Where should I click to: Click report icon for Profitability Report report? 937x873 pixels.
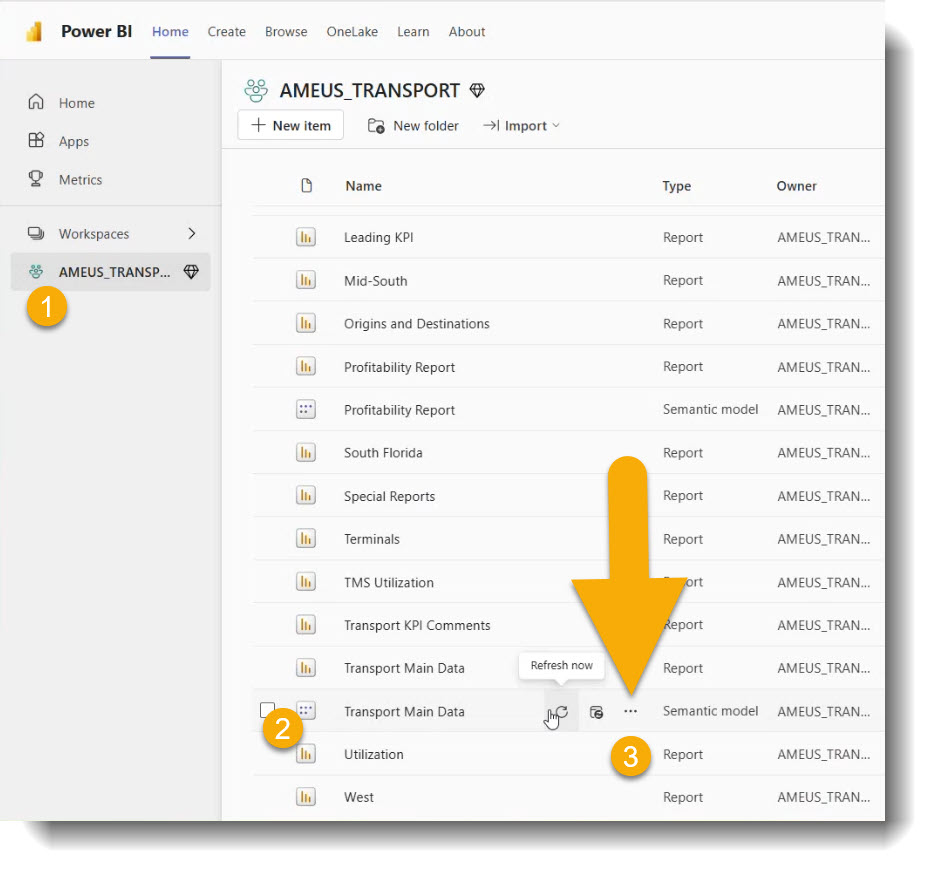click(306, 366)
